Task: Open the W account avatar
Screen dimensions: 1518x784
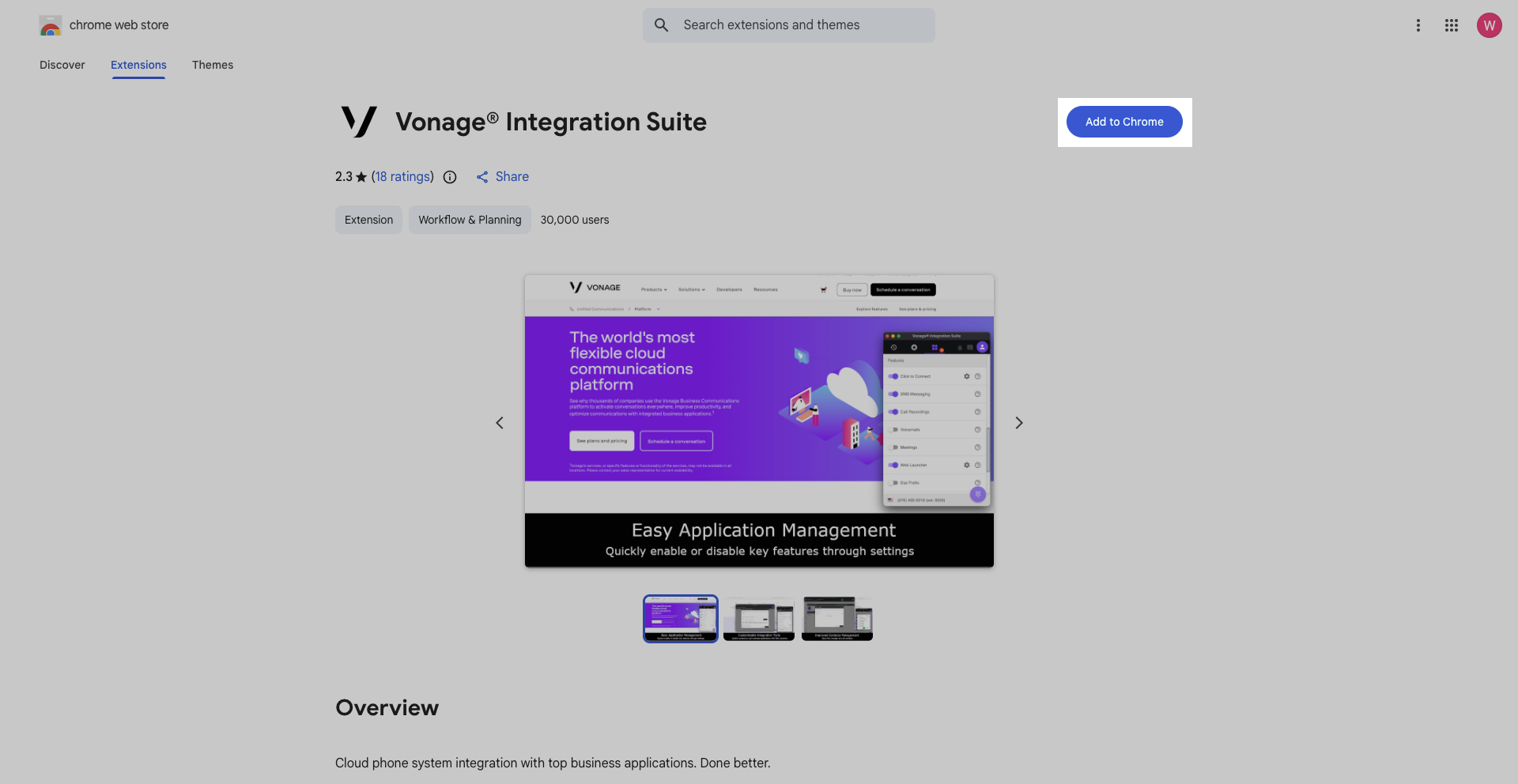Action: [x=1489, y=25]
